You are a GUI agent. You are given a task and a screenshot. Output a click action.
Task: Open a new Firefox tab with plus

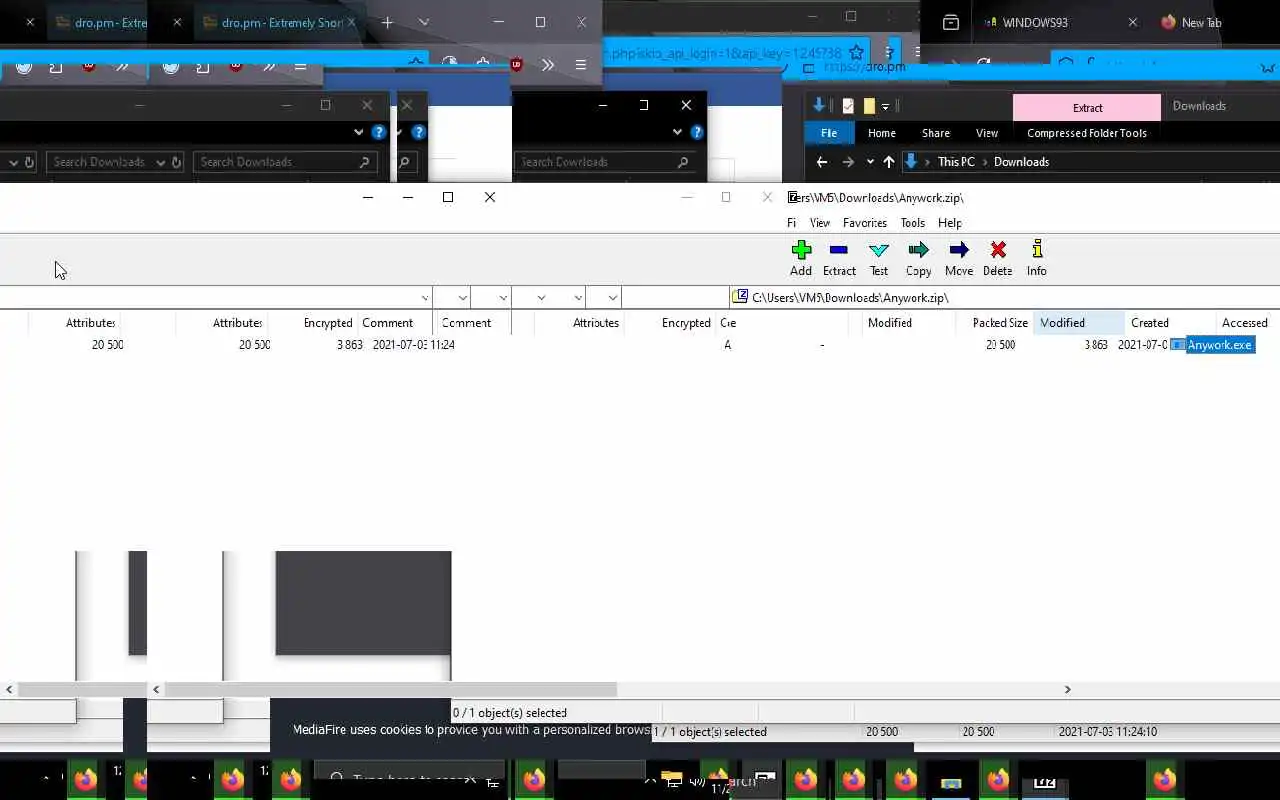[x=387, y=22]
